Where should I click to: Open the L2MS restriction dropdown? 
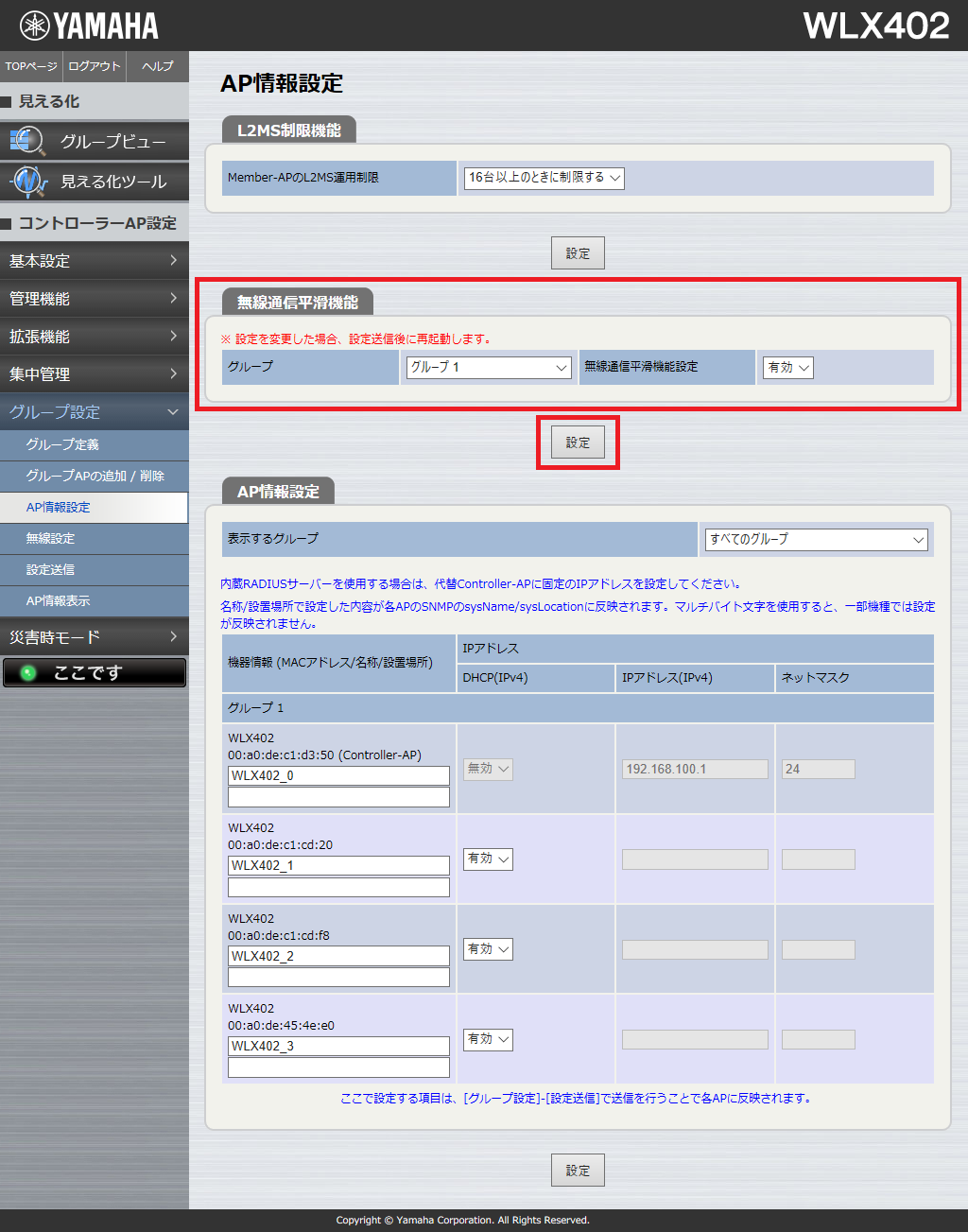click(x=544, y=178)
